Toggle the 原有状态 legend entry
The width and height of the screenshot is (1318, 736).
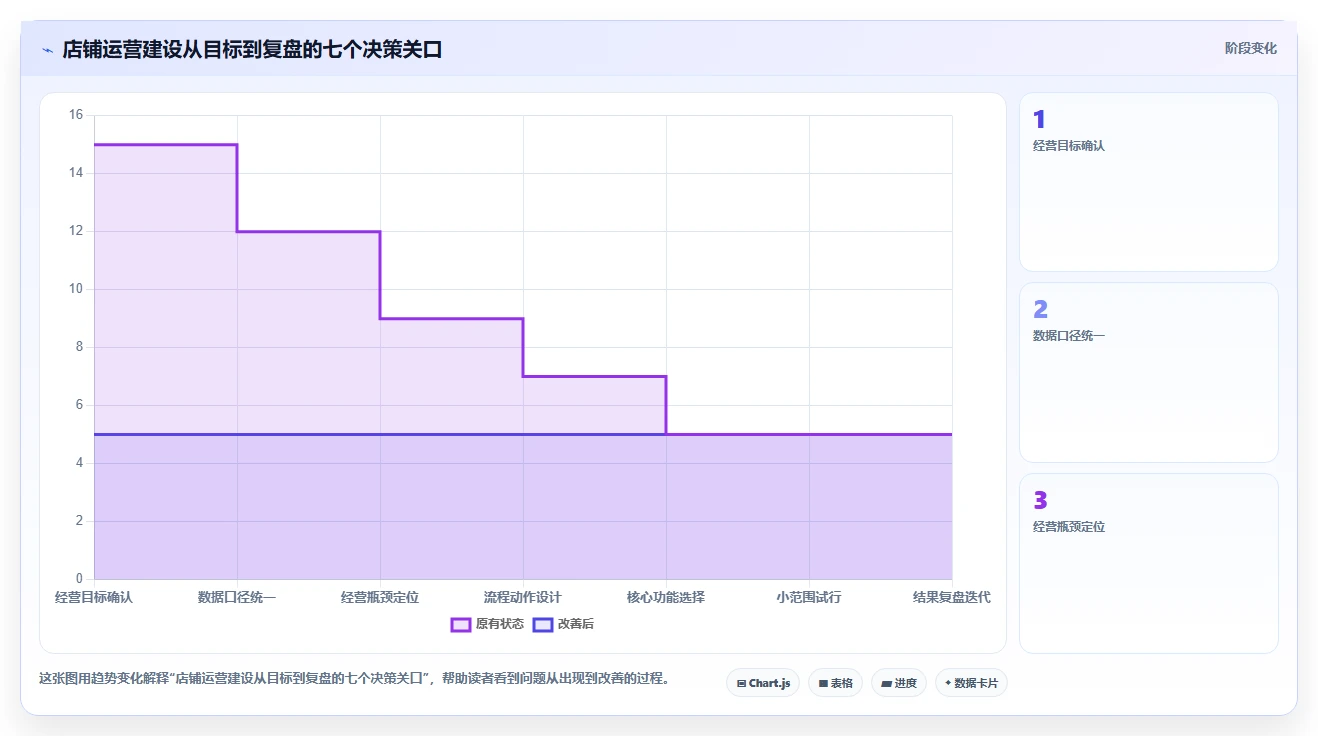pos(487,624)
